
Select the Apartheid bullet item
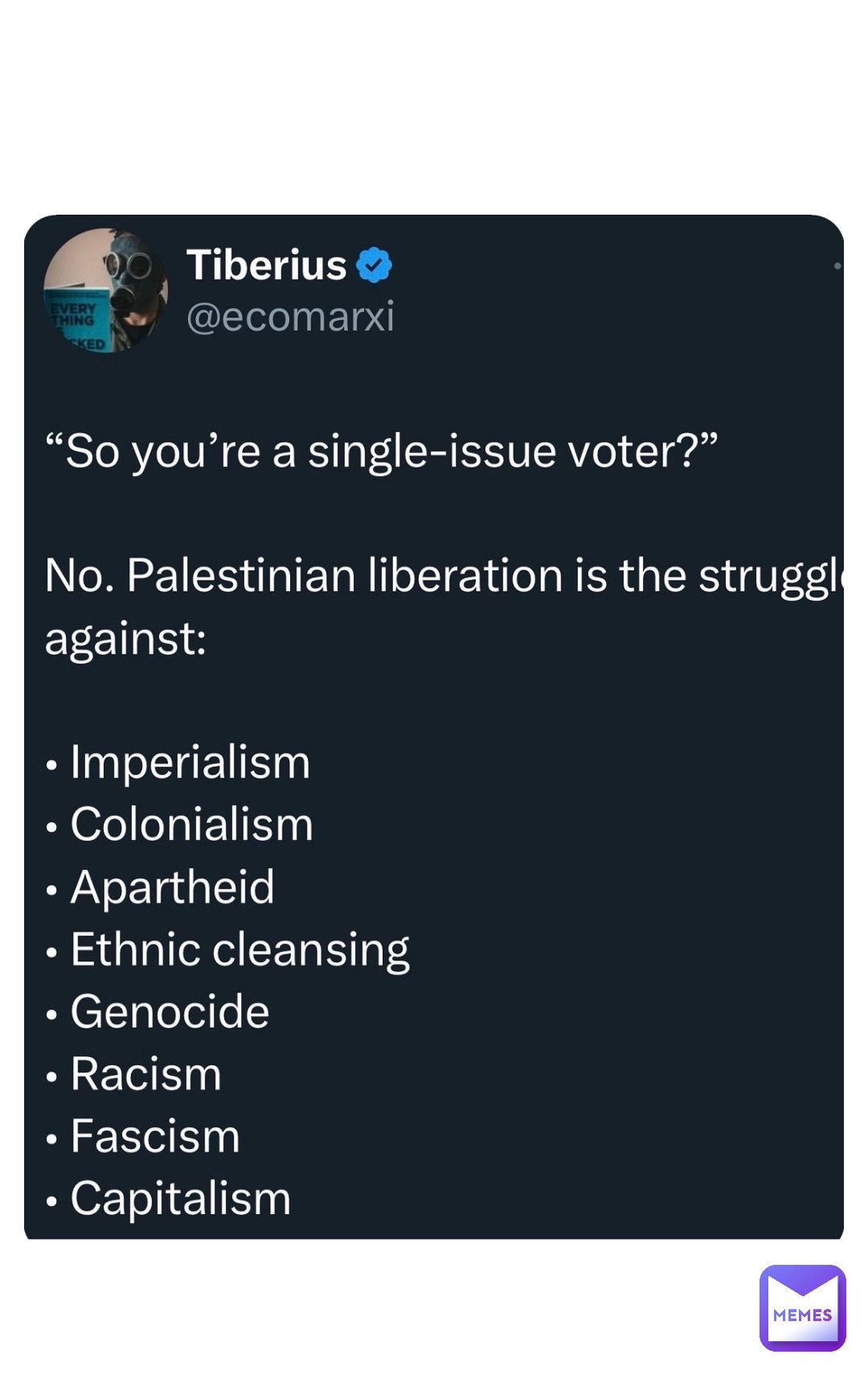point(160,888)
